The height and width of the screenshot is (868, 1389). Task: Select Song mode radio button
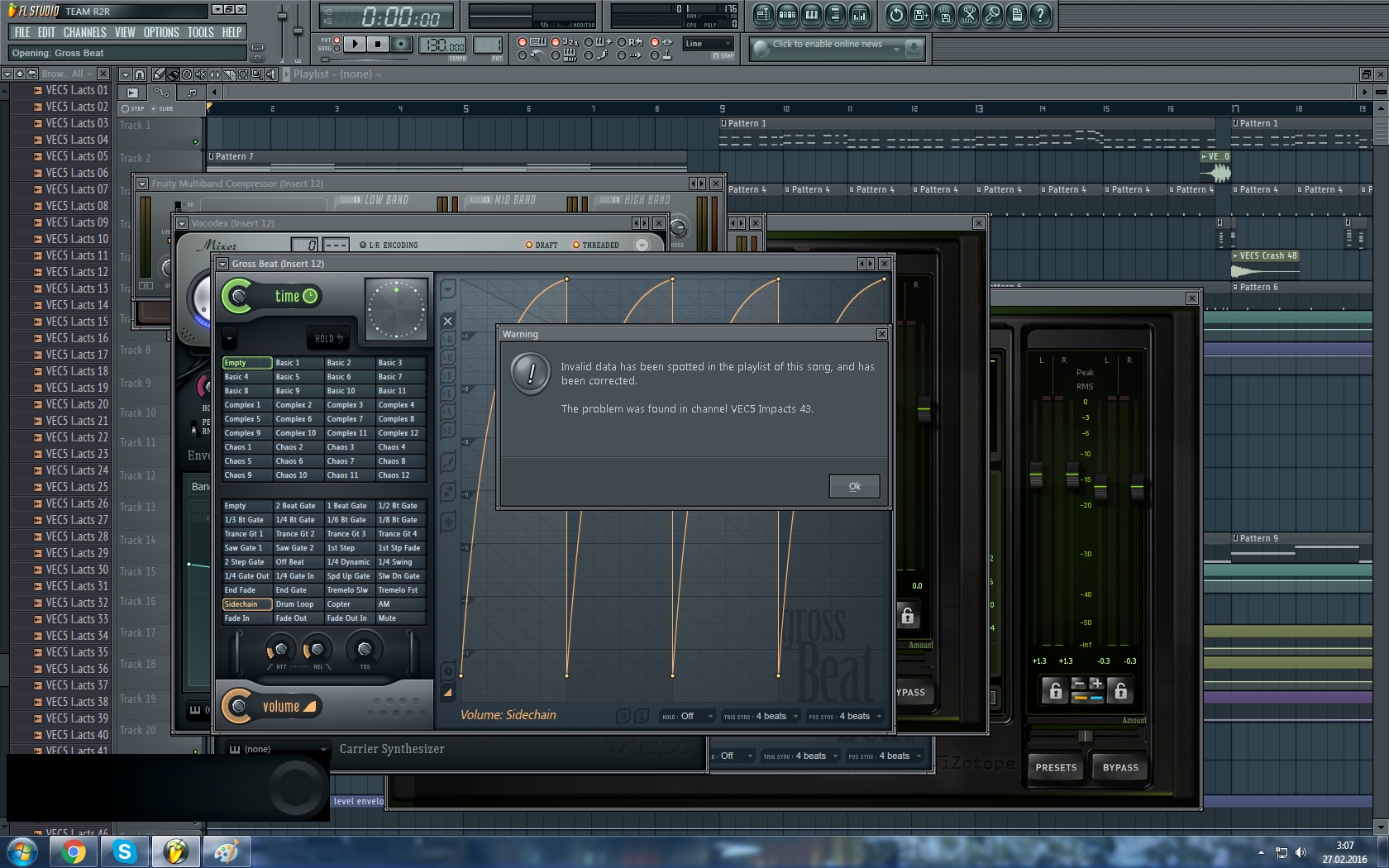(337, 48)
